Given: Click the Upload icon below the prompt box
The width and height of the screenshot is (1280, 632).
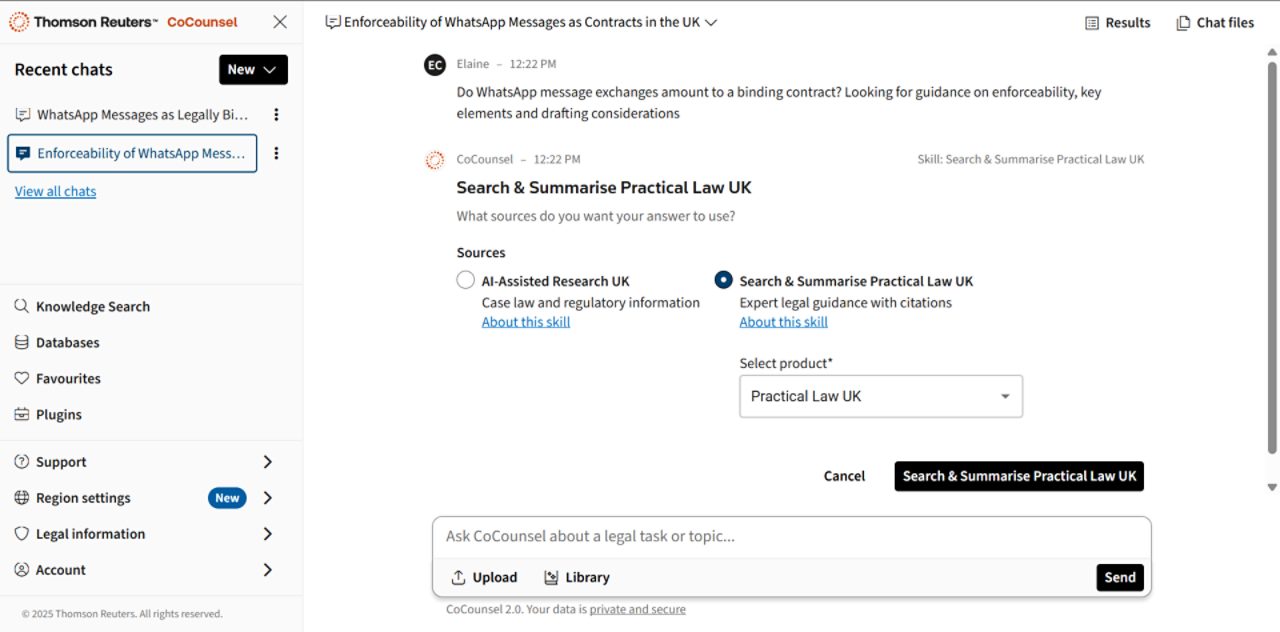Looking at the screenshot, I should (483, 577).
